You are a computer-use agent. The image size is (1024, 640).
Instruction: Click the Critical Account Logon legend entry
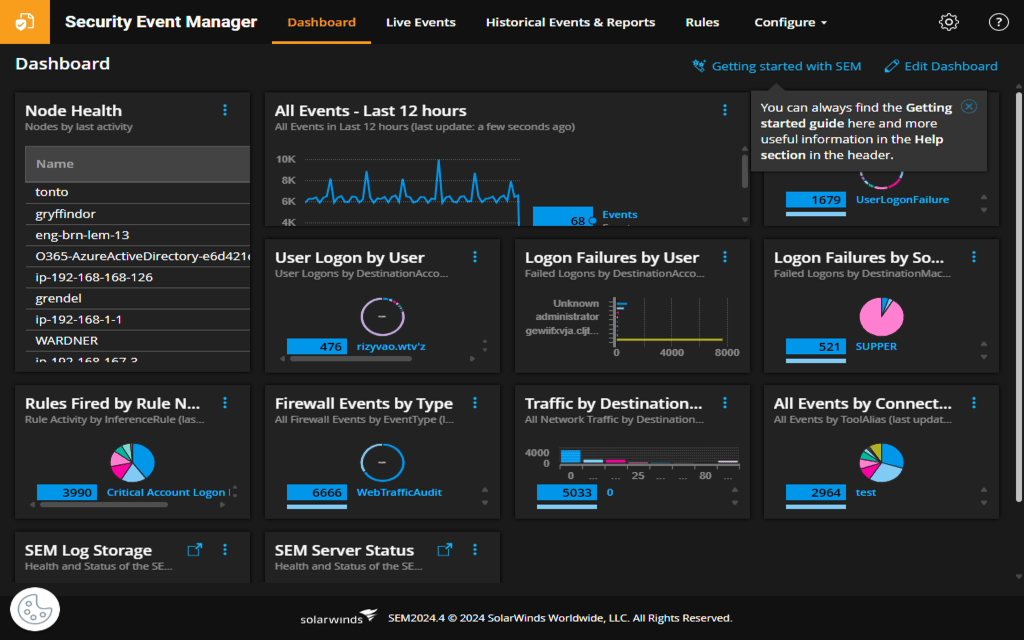tap(167, 492)
